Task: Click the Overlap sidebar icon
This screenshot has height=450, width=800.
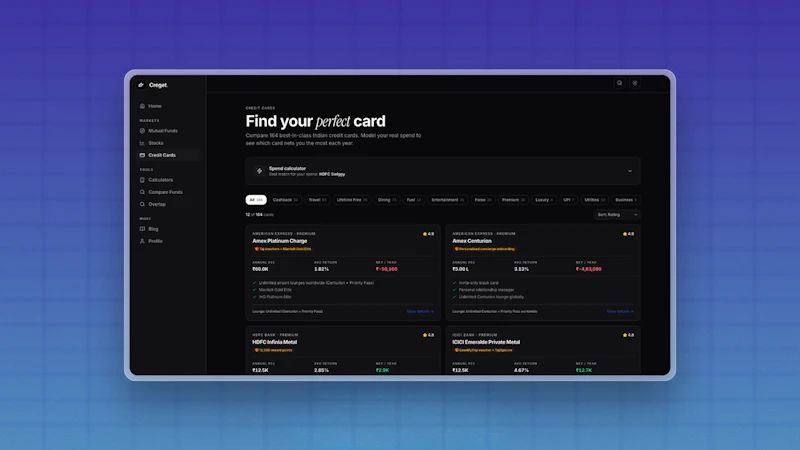Action: tap(142, 204)
